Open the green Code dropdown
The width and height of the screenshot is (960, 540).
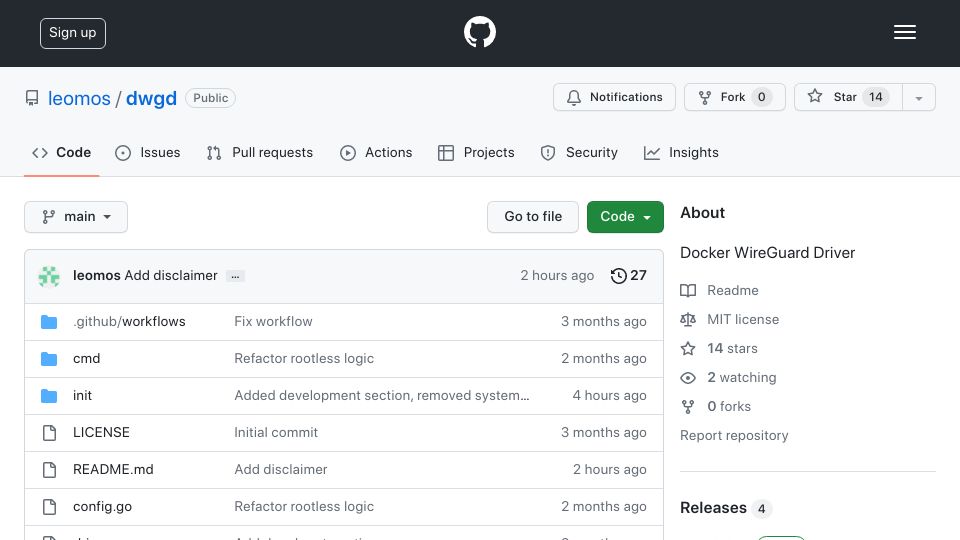point(625,217)
